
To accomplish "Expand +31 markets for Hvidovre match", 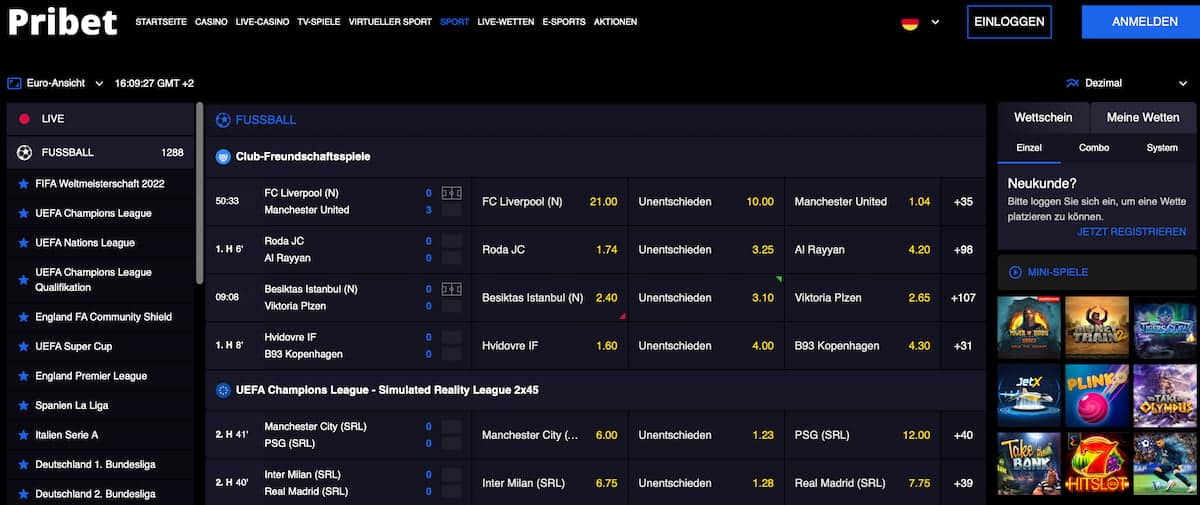I will [x=964, y=346].
